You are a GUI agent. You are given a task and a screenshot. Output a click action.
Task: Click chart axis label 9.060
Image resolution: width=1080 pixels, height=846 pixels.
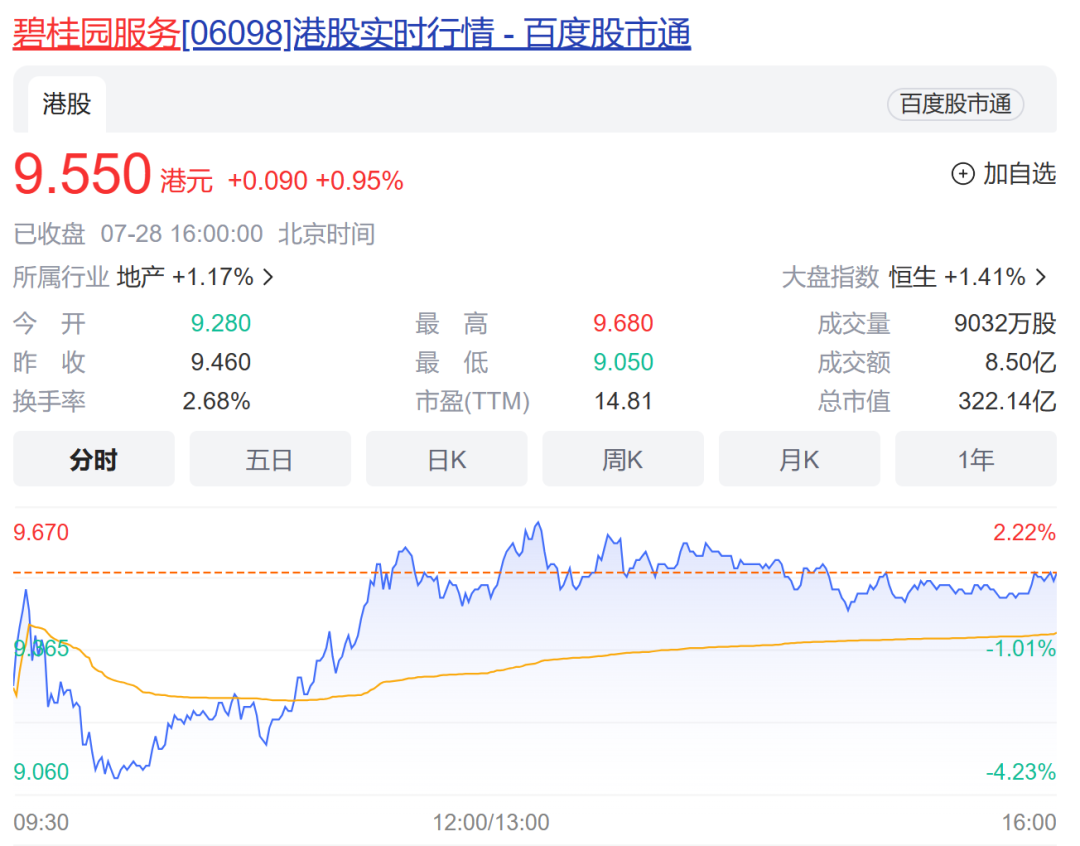click(x=41, y=772)
